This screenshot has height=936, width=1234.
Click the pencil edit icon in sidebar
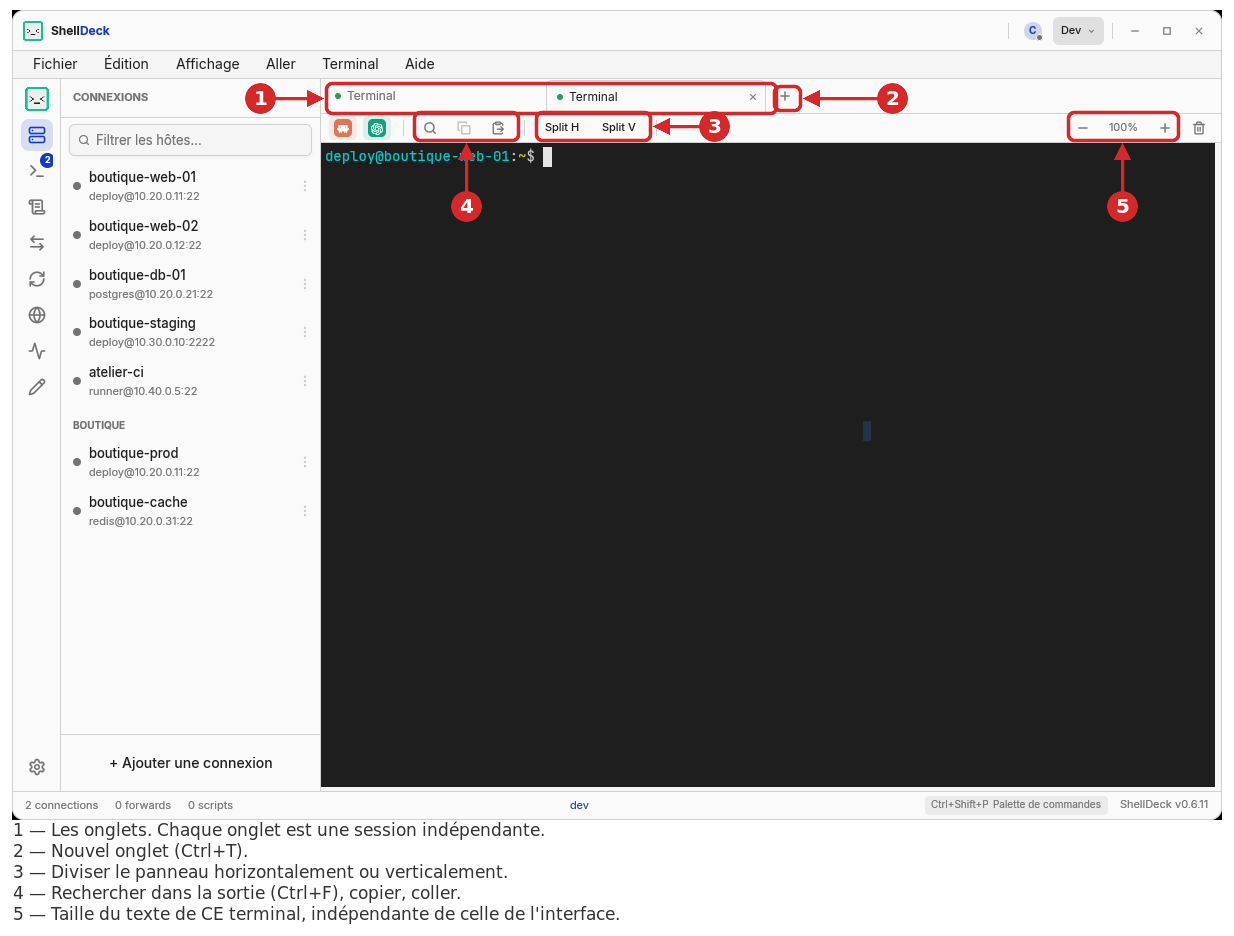point(37,387)
